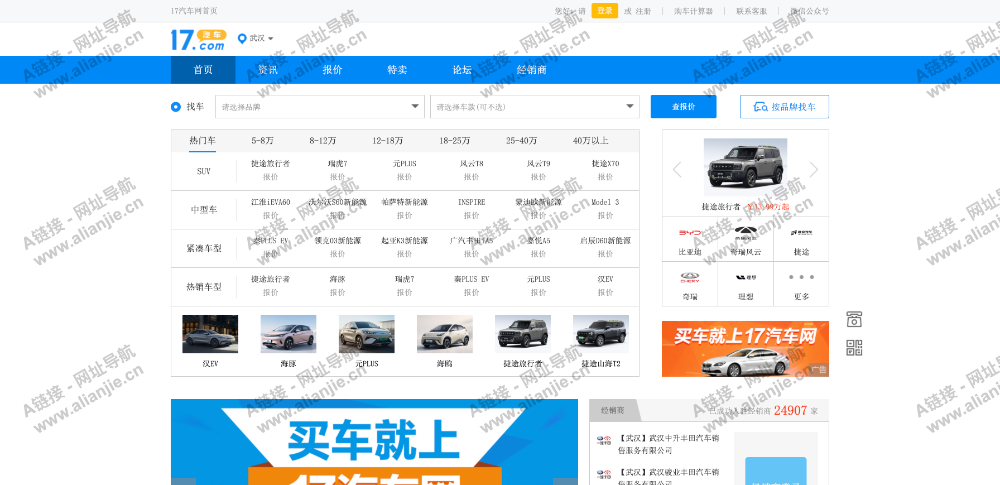Show previous car in featured carousel
1000x485 pixels.
pyautogui.click(x=677, y=169)
